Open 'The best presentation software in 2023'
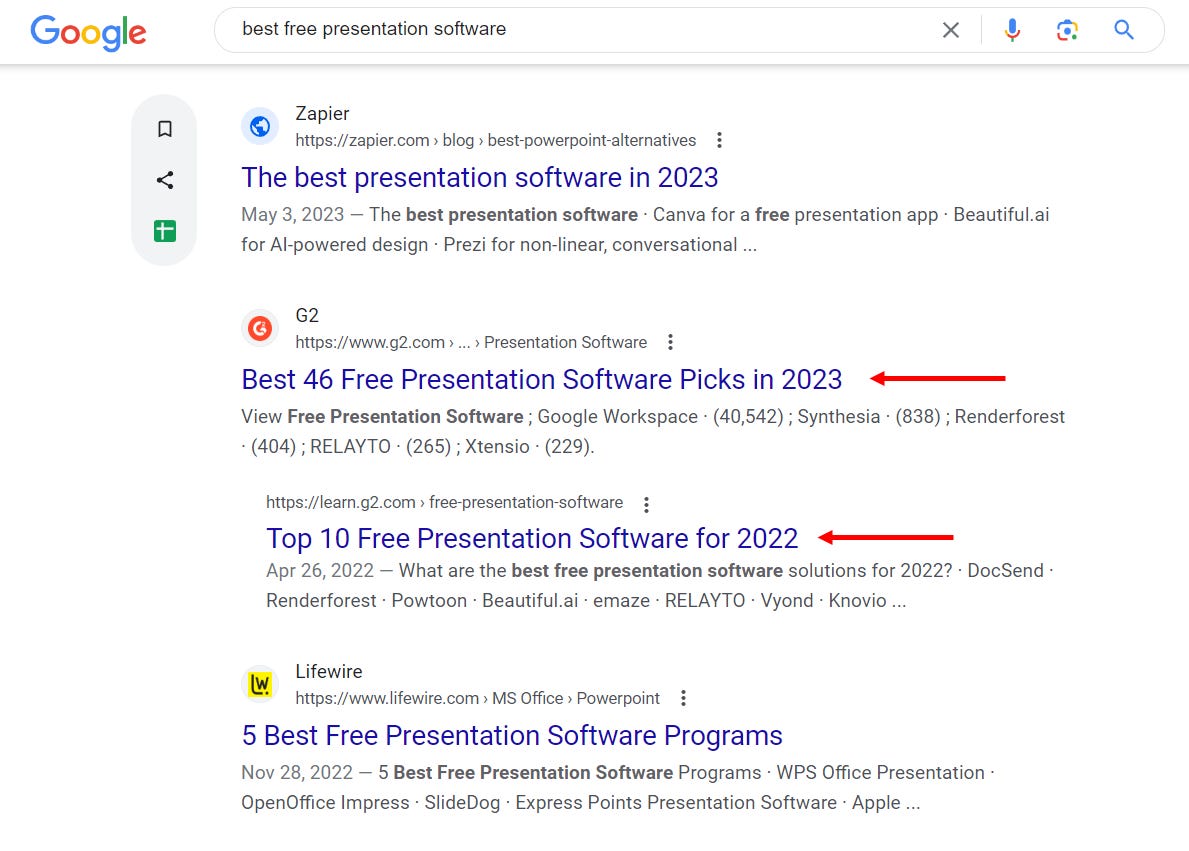The width and height of the screenshot is (1189, 851). click(479, 177)
